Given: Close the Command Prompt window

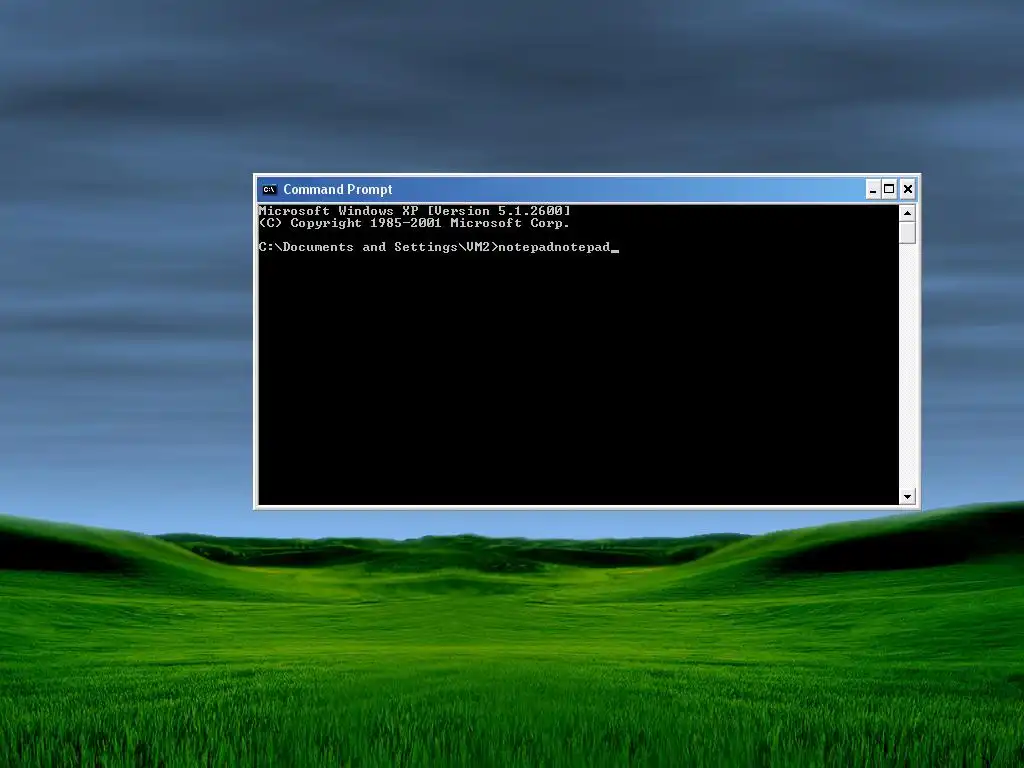Looking at the screenshot, I should pos(908,189).
